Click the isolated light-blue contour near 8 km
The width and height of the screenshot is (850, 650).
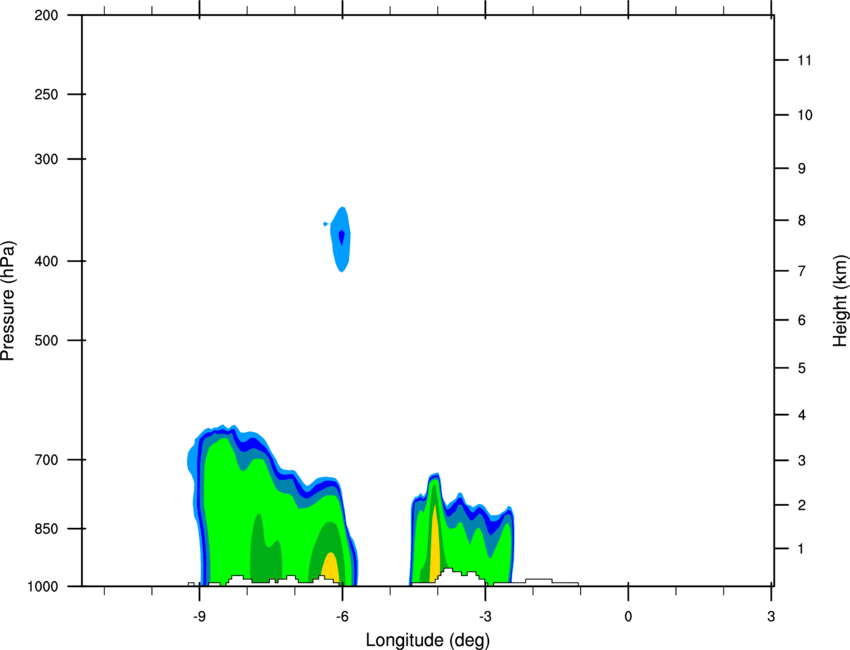340,239
